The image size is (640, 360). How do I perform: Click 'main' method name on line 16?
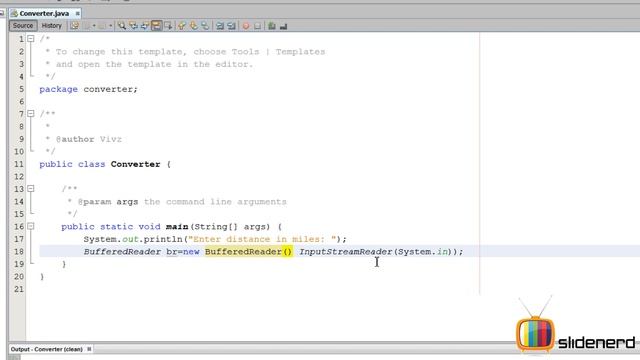(x=177, y=227)
